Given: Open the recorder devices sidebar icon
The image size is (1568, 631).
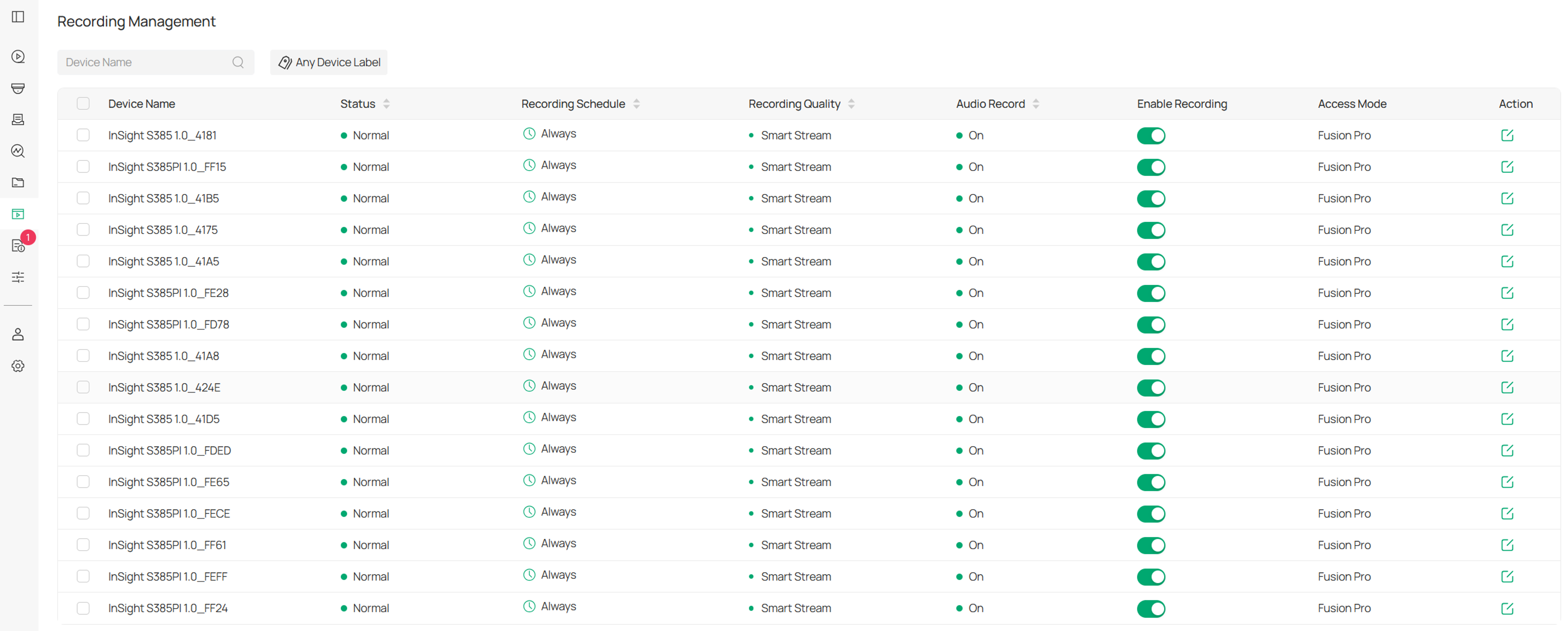Looking at the screenshot, I should [18, 119].
